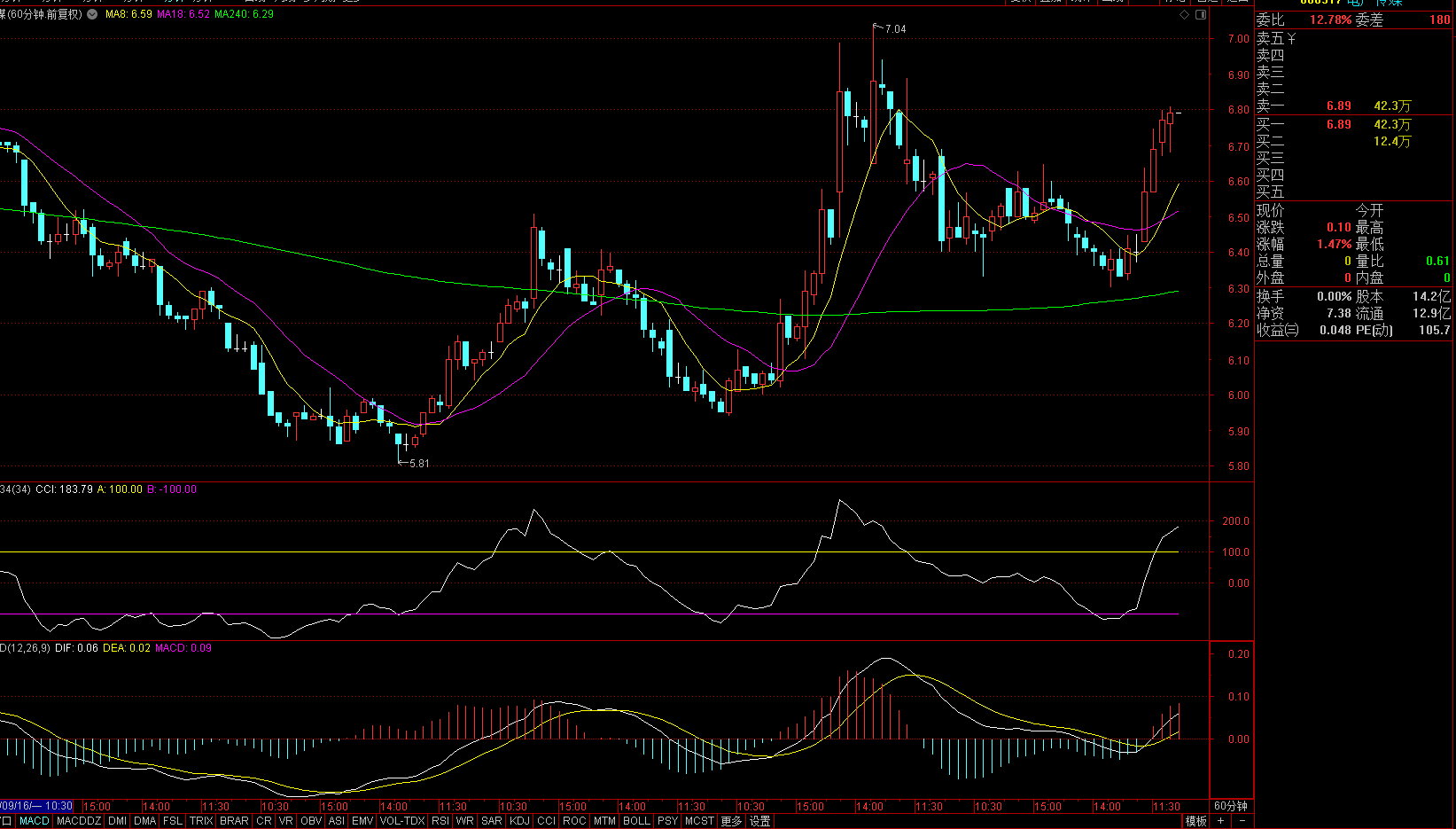
Task: Click the 净资 value 7.38
Action: point(1338,313)
